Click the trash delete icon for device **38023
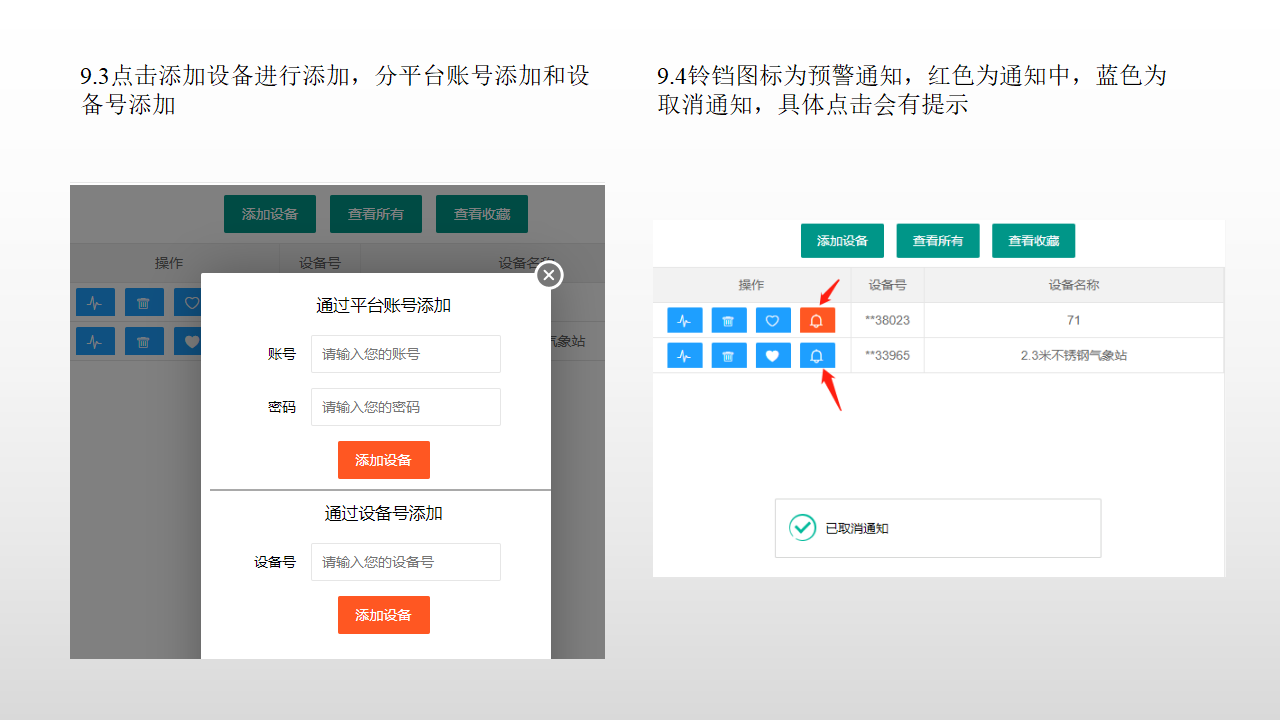This screenshot has width=1280, height=720. coord(729,320)
